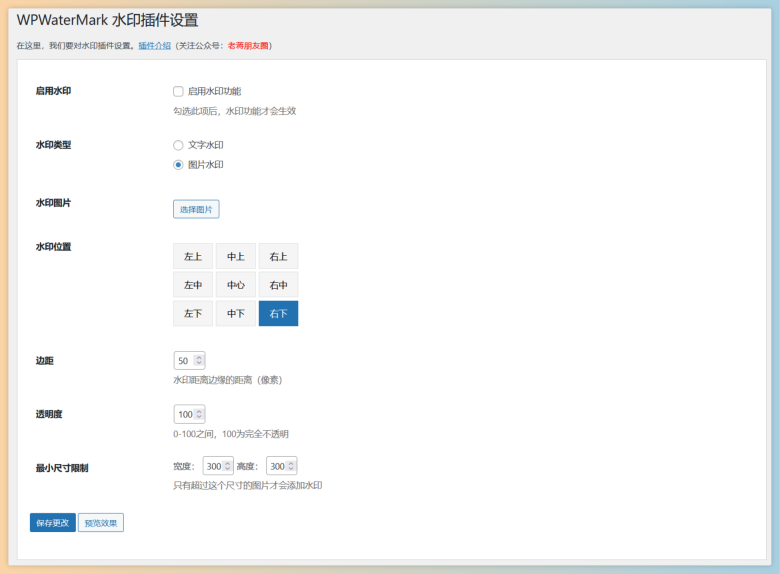Set watermark position to 中下
Screen dimensions: 780x574
(x=236, y=313)
